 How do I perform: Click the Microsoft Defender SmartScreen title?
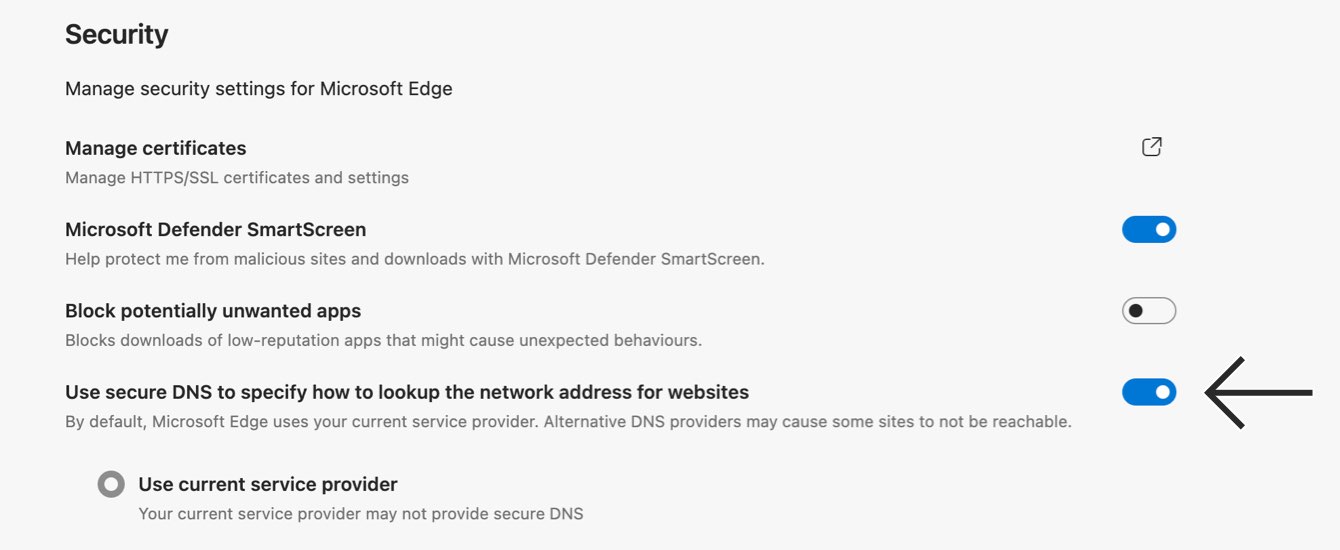(x=215, y=230)
